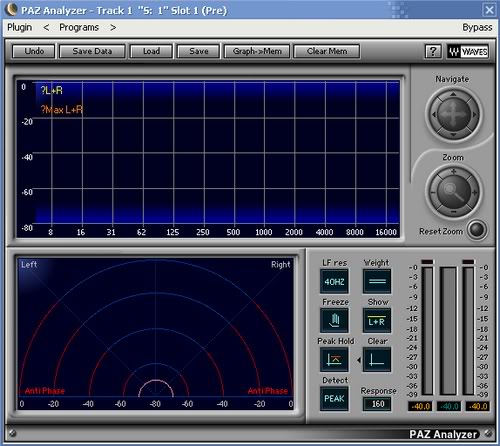
Task: Zoom out horizontally with left minus
Action: tap(433, 192)
